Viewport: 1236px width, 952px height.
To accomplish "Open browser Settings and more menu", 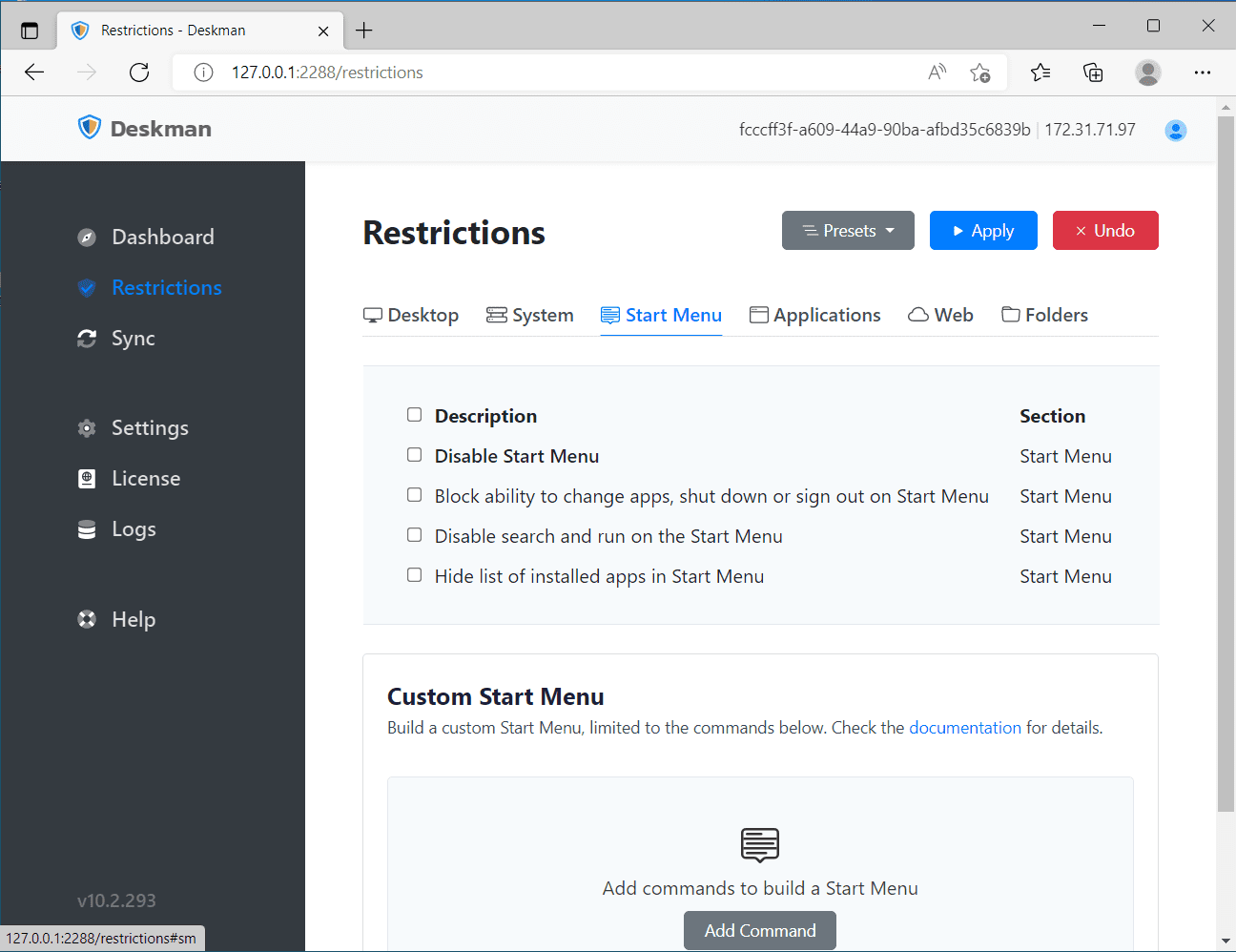I will pos(1203,72).
